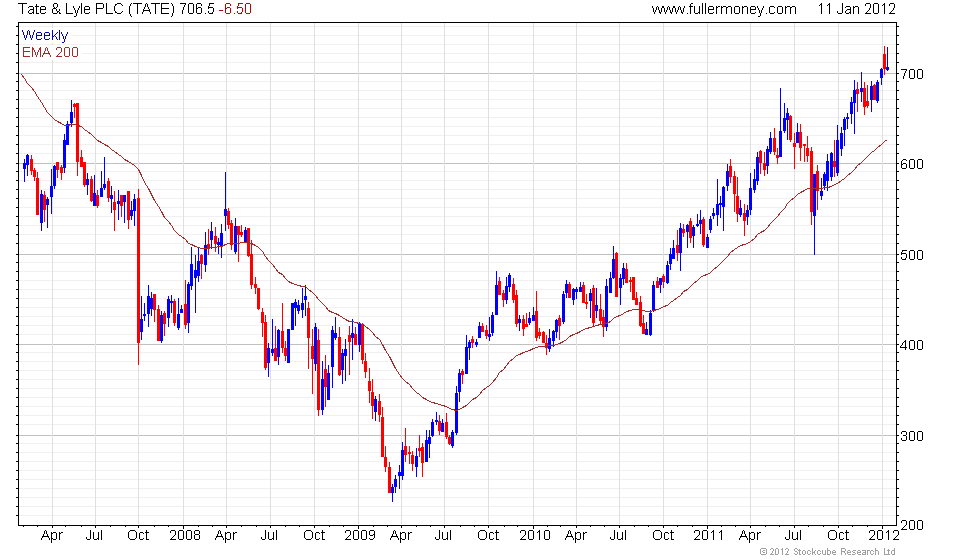Click the 2008 year label on date axis
This screenshot has width=980, height=560.
click(x=185, y=536)
